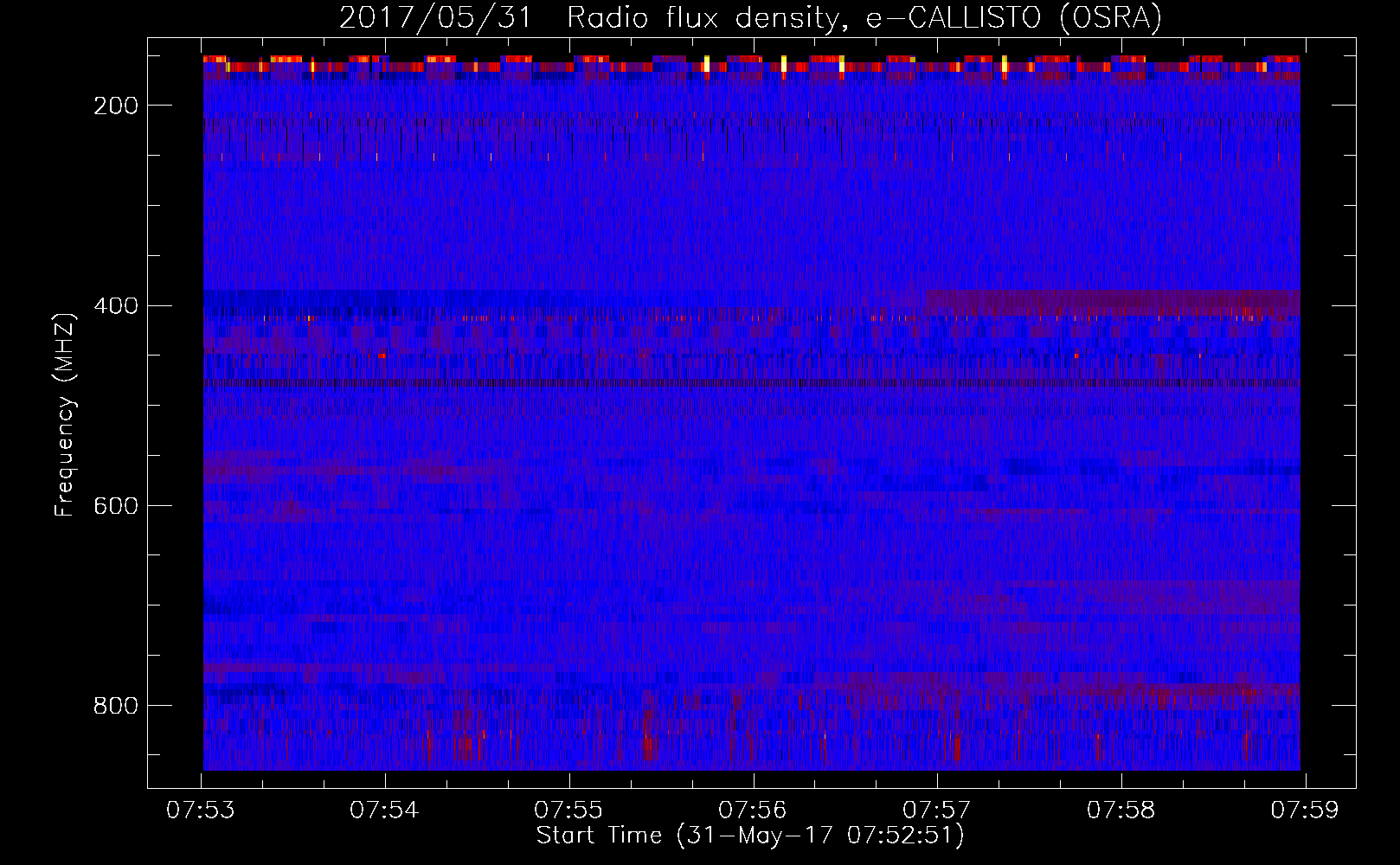The width and height of the screenshot is (1400, 865).
Task: Click the 800 frequency tick label
Action: (115, 706)
